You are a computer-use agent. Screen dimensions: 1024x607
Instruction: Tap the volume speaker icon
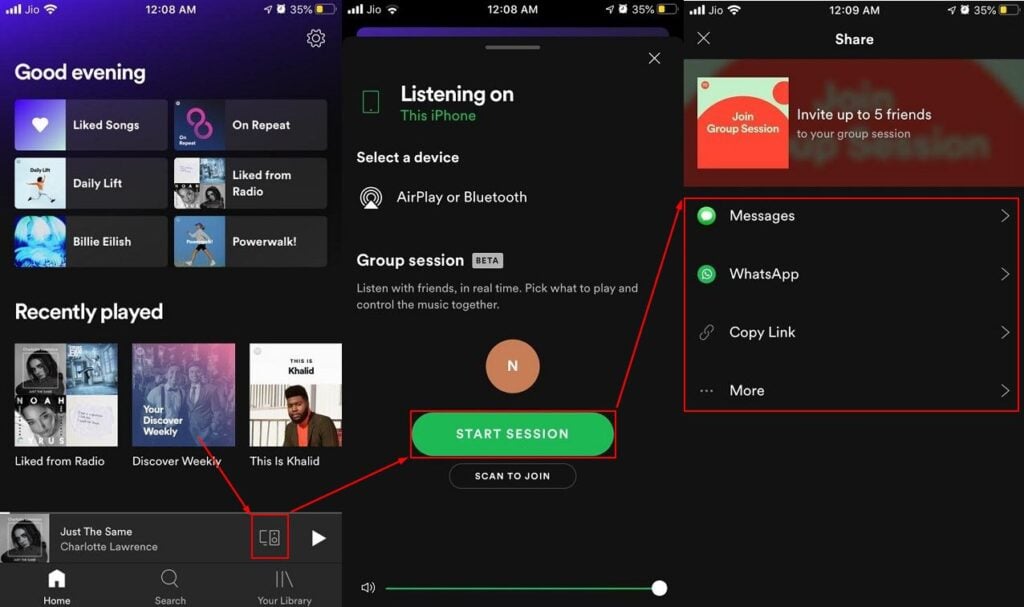368,587
